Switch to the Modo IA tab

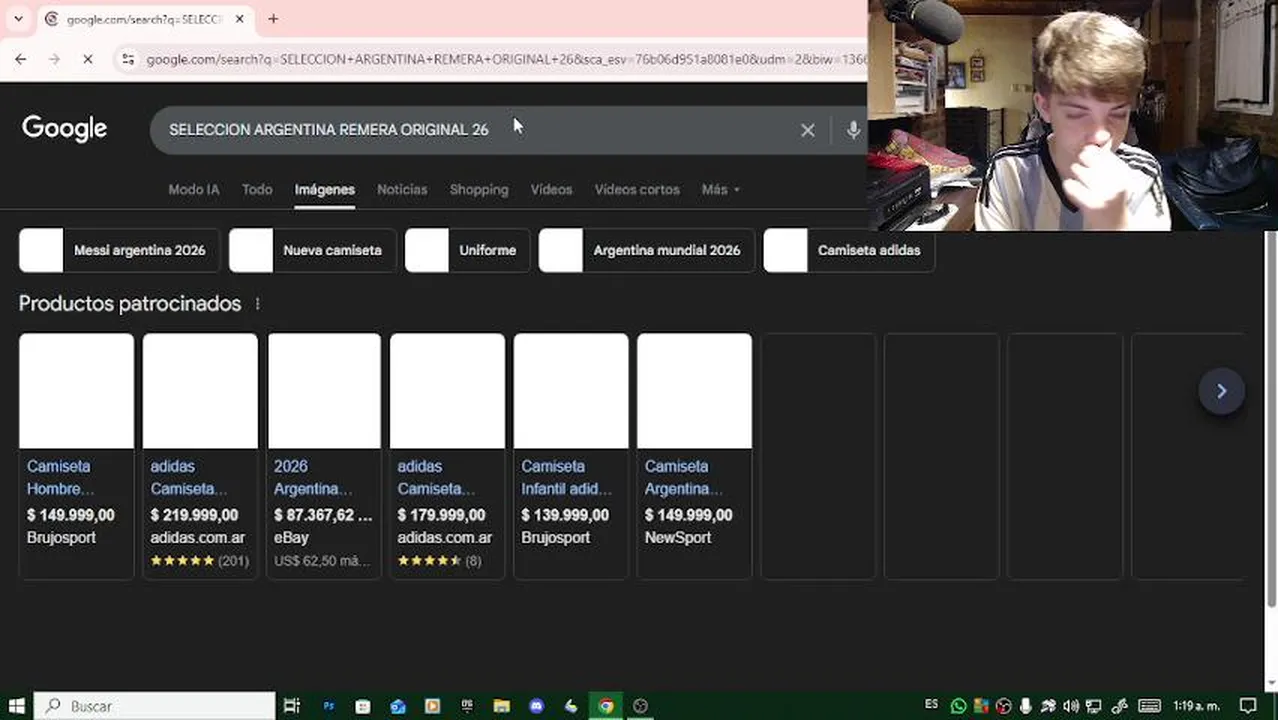[x=194, y=189]
